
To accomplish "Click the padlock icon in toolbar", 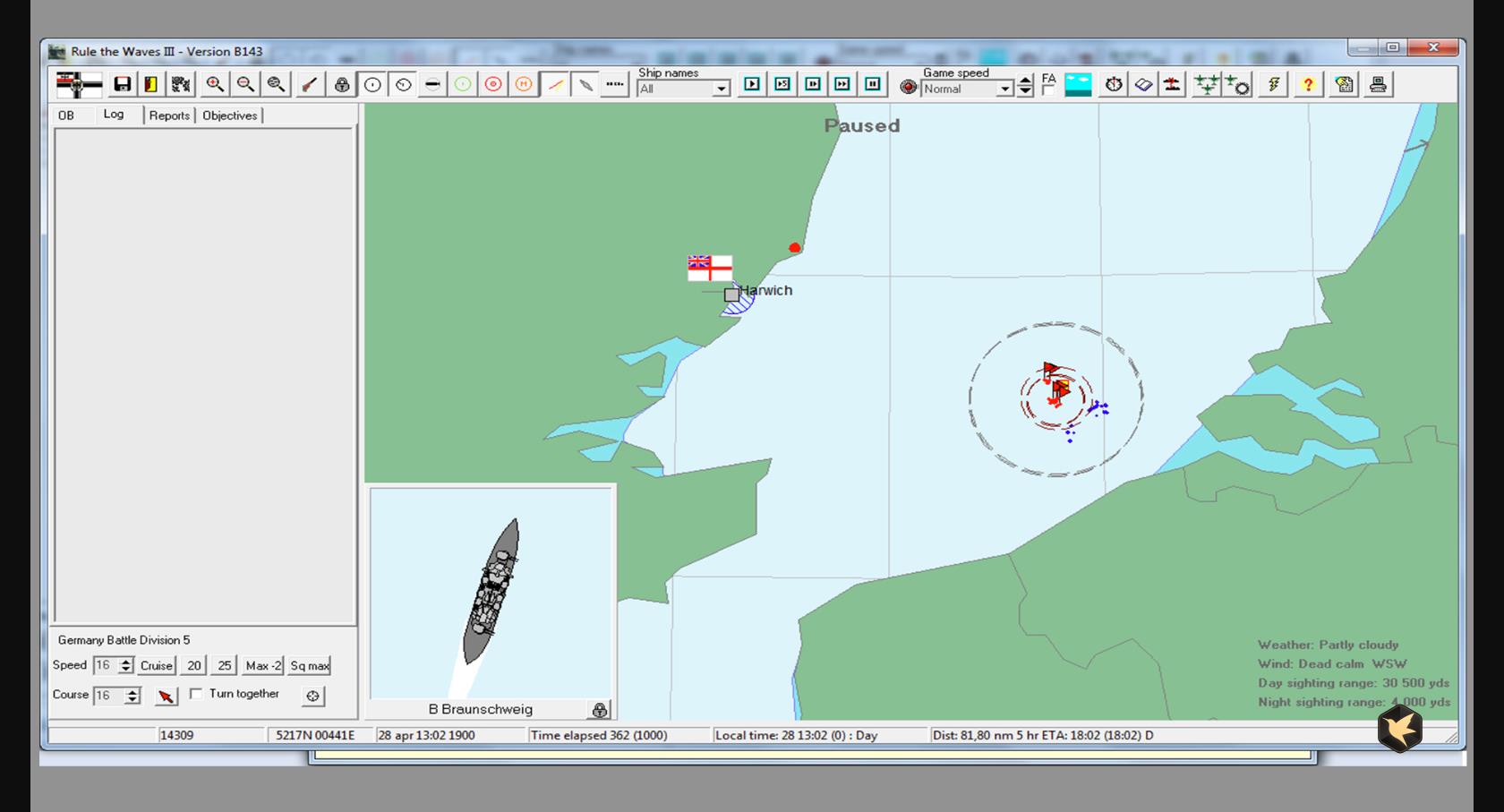I will (x=342, y=84).
